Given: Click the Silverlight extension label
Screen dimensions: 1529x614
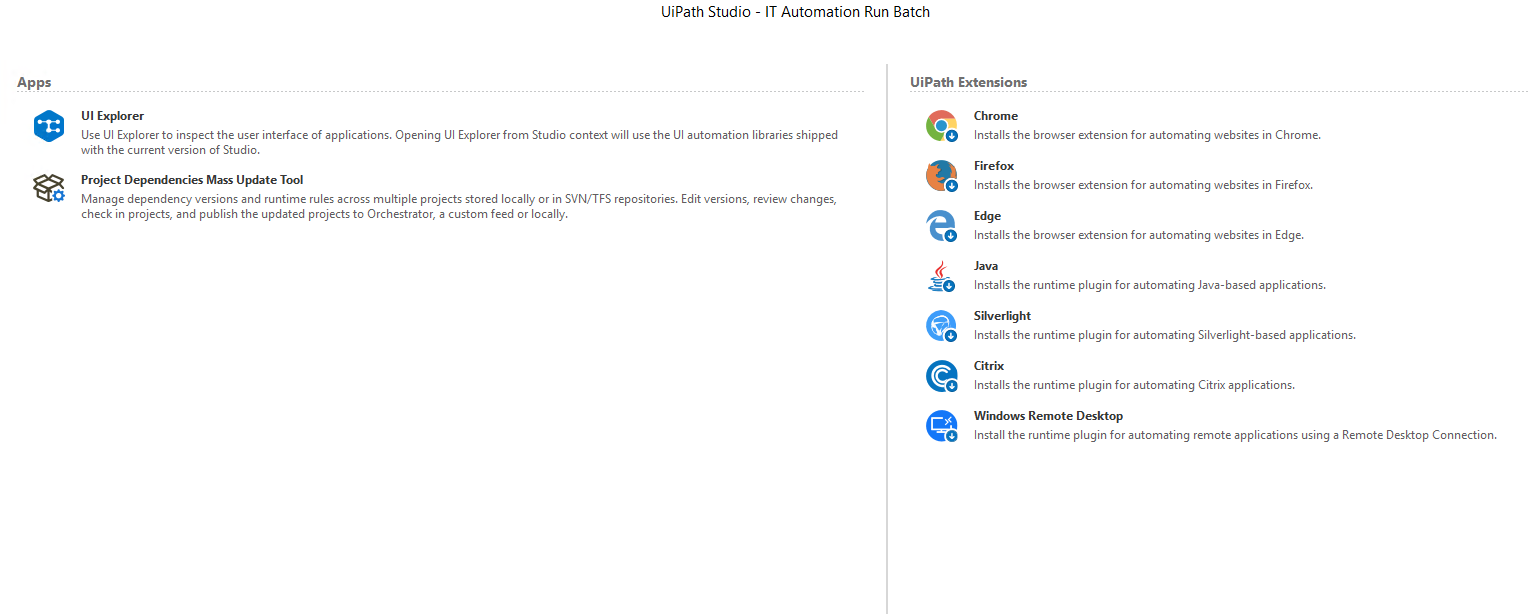Looking at the screenshot, I should pyautogui.click(x=1002, y=315).
